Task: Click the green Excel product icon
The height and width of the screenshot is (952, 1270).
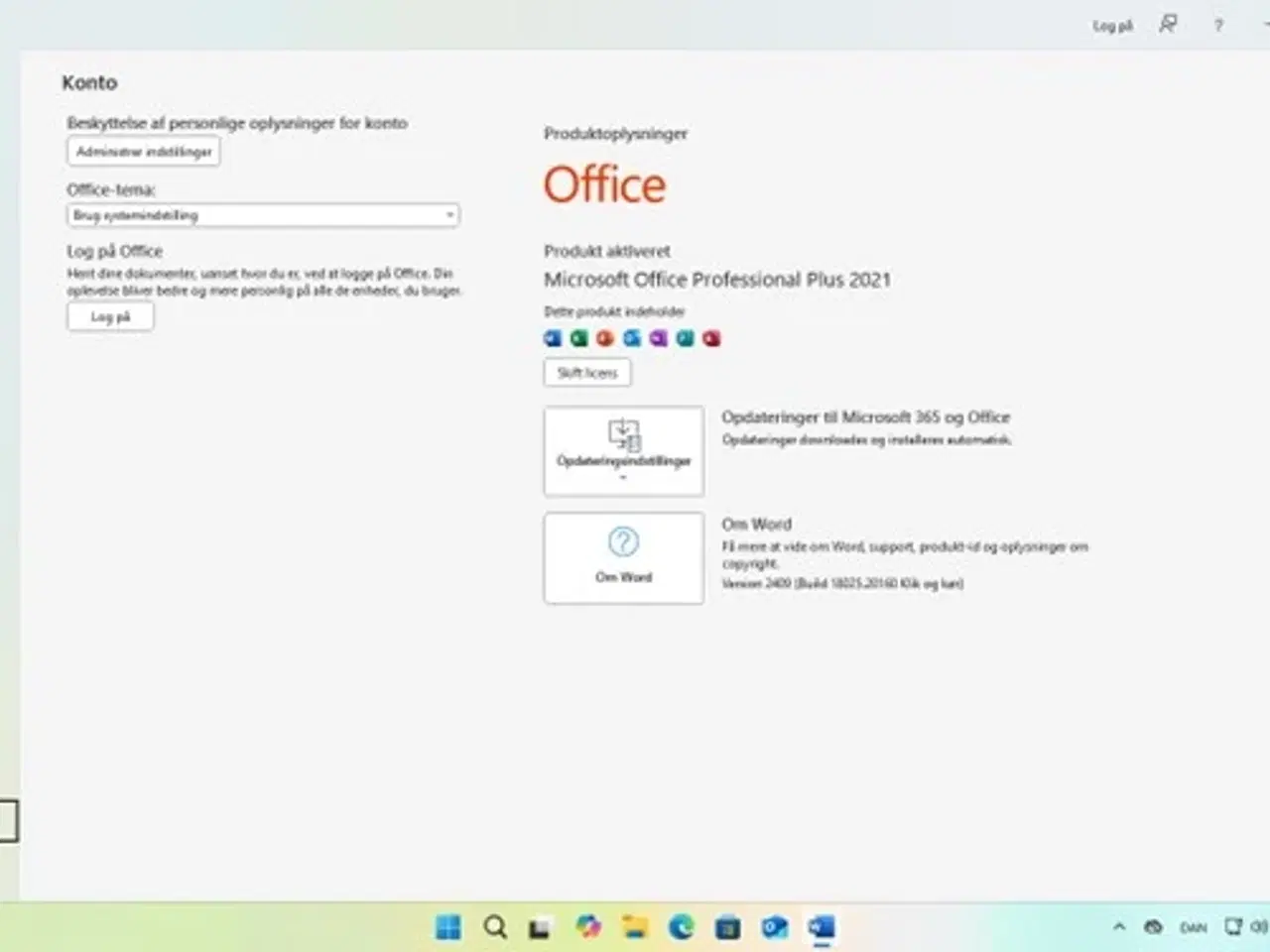Action: click(x=579, y=338)
